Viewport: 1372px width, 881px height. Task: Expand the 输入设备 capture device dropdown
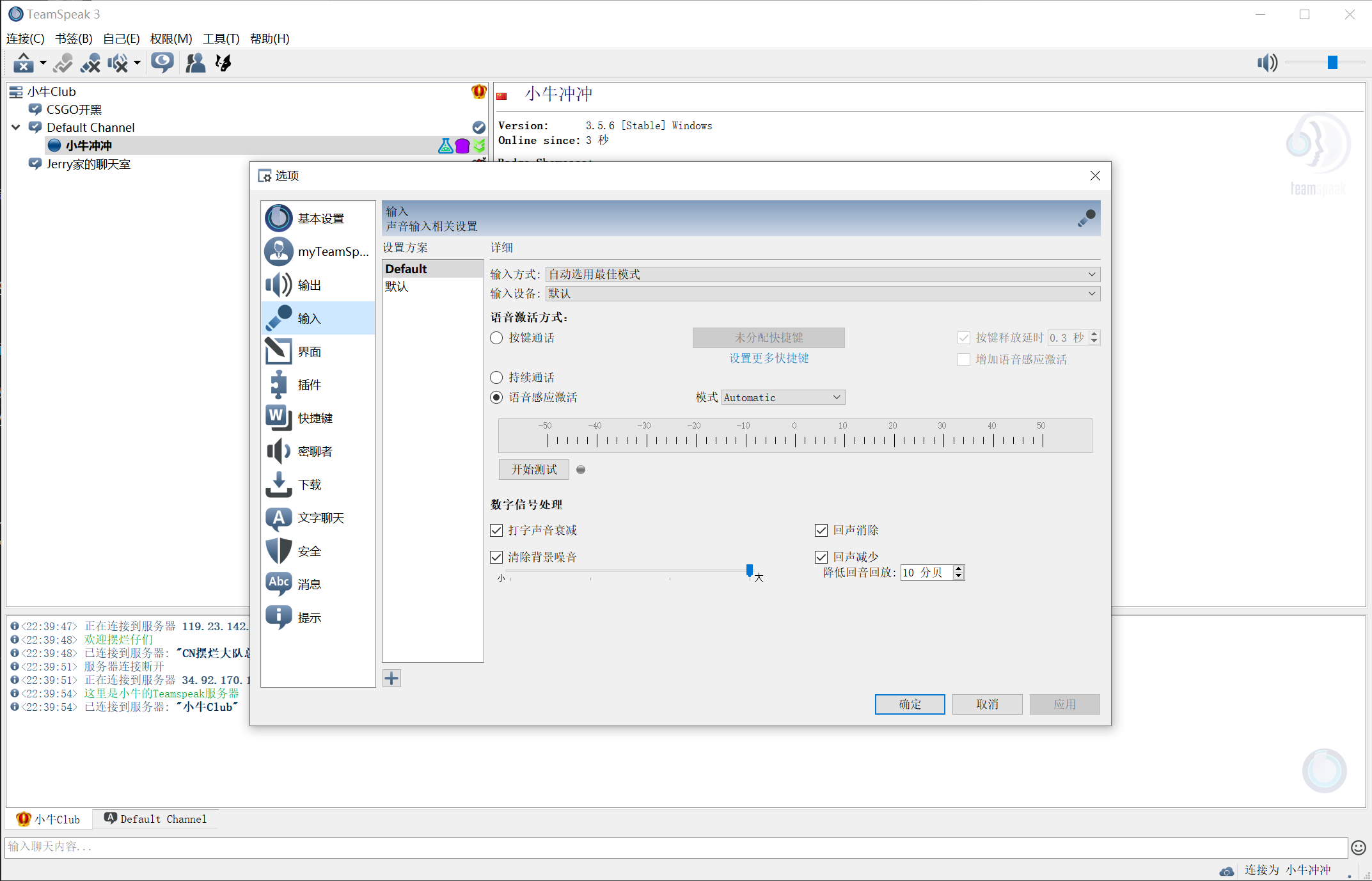pos(822,294)
